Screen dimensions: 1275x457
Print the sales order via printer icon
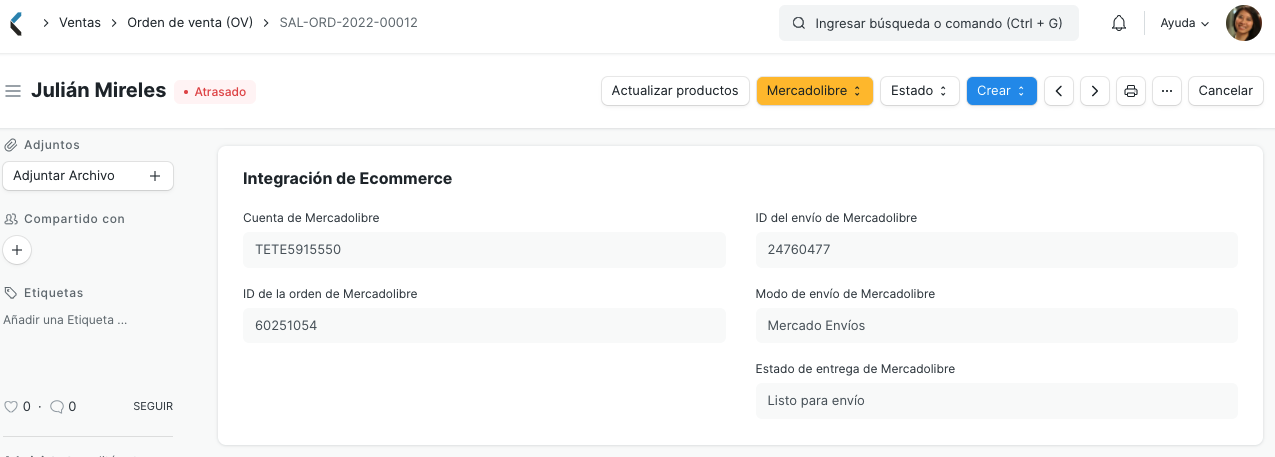coord(1131,91)
